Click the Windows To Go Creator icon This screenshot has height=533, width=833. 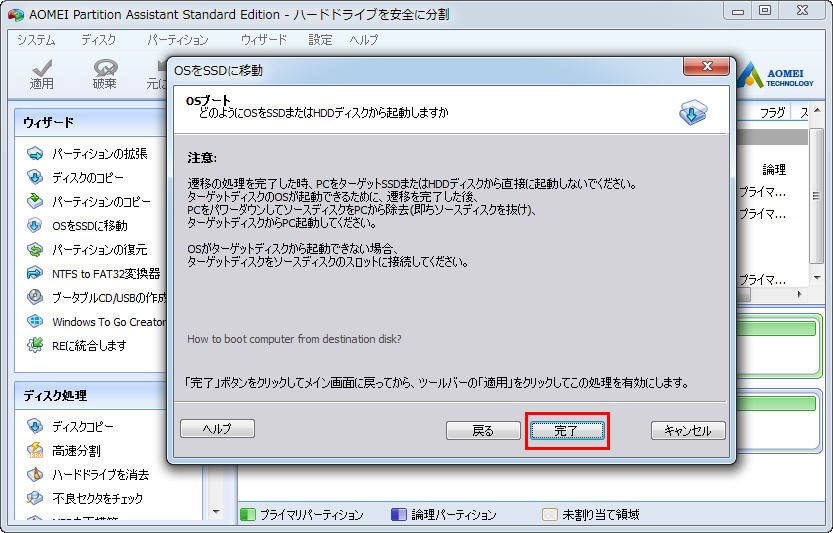pyautogui.click(x=35, y=321)
